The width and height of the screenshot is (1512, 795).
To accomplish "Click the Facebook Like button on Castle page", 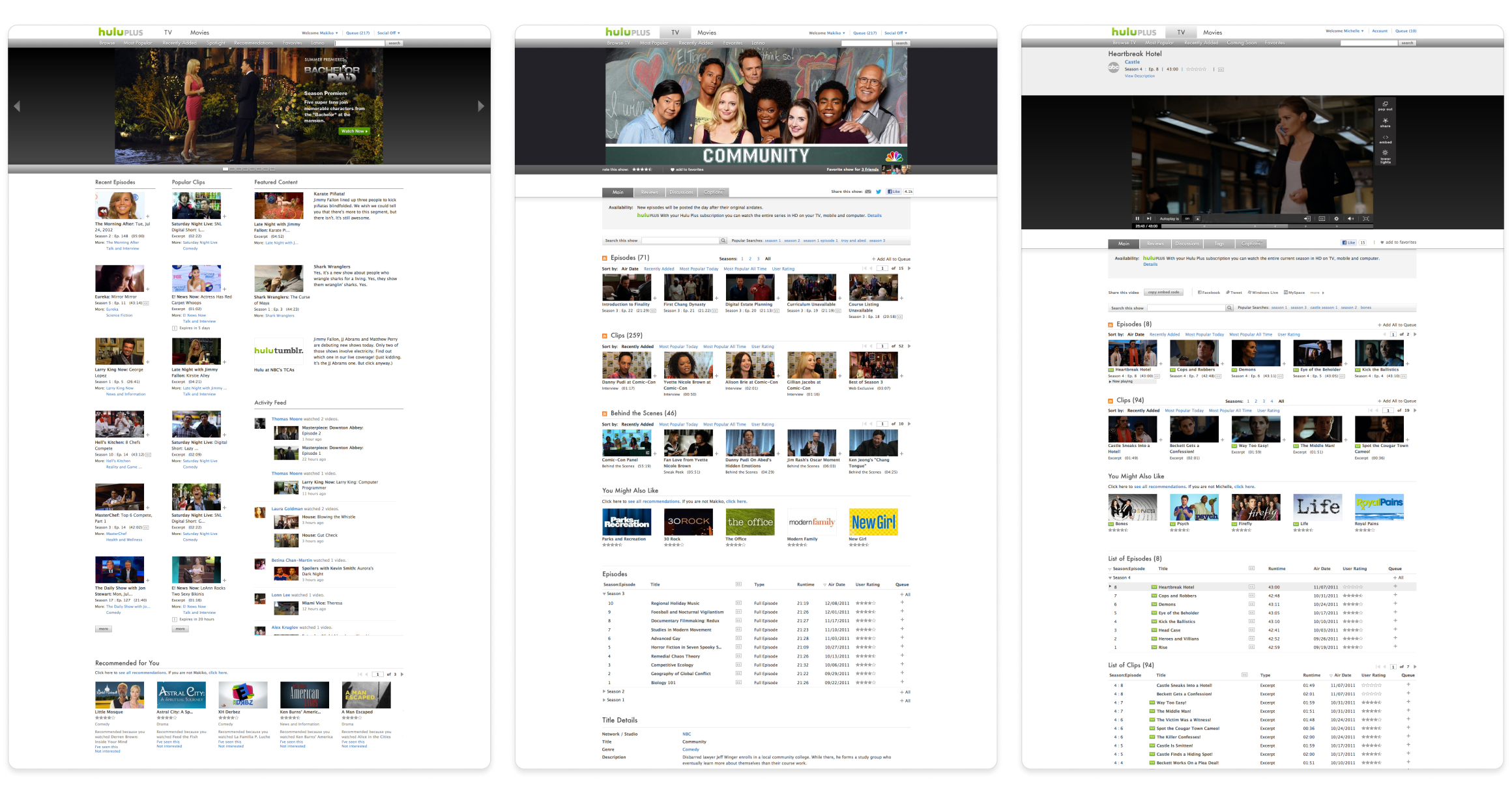I will (1348, 242).
